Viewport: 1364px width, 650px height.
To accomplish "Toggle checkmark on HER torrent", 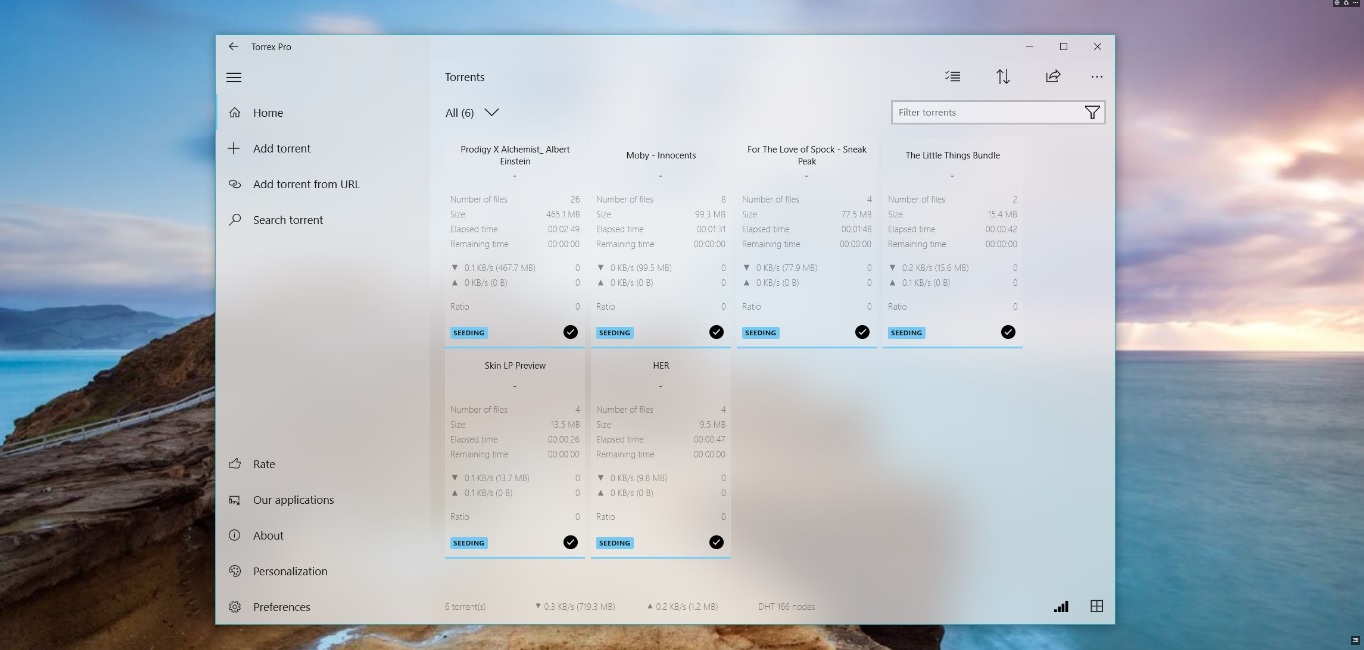I will coord(716,542).
